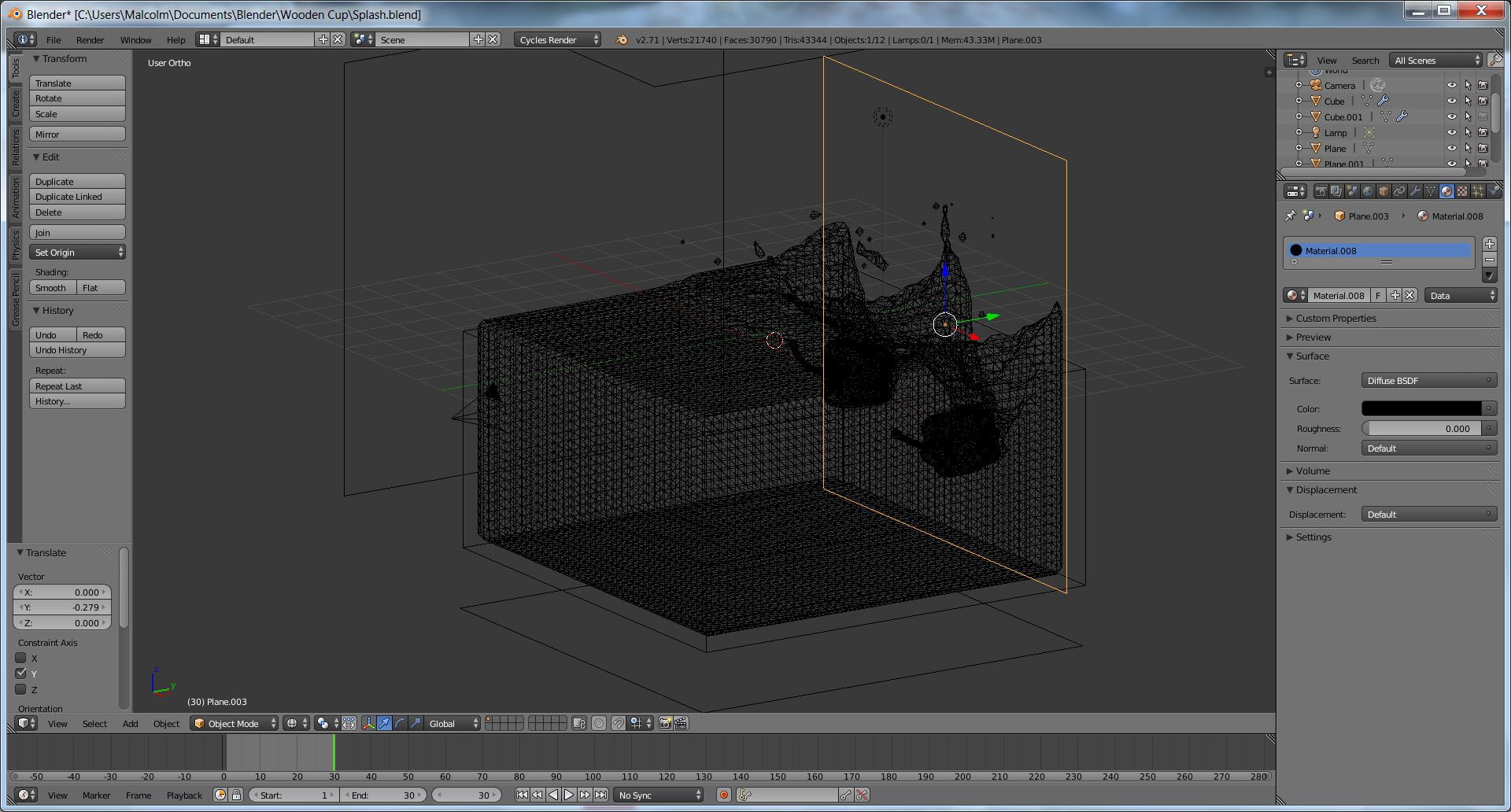Open the Global orientation dropdown
Image resolution: width=1511 pixels, height=812 pixels.
(453, 723)
